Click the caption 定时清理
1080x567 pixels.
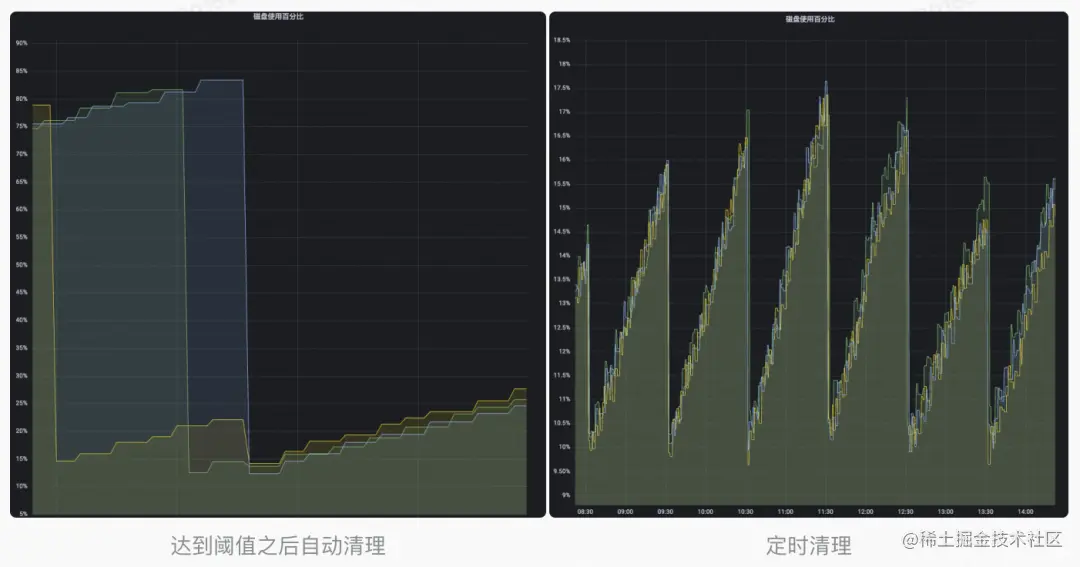pyautogui.click(x=809, y=546)
